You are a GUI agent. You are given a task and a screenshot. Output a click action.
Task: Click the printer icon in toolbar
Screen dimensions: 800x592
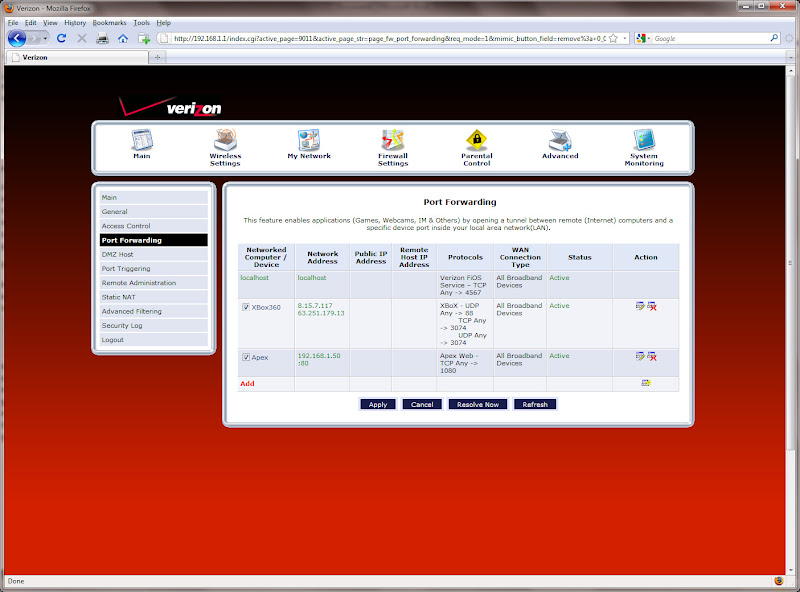pyautogui.click(x=103, y=38)
